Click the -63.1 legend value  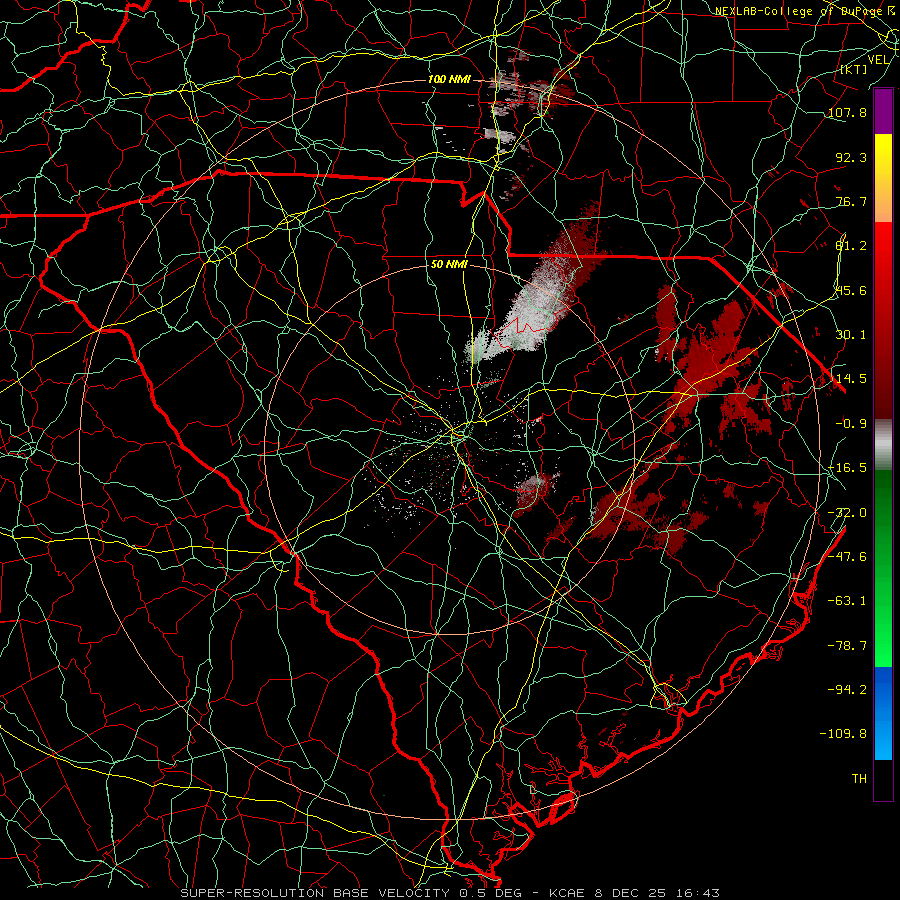tap(847, 601)
